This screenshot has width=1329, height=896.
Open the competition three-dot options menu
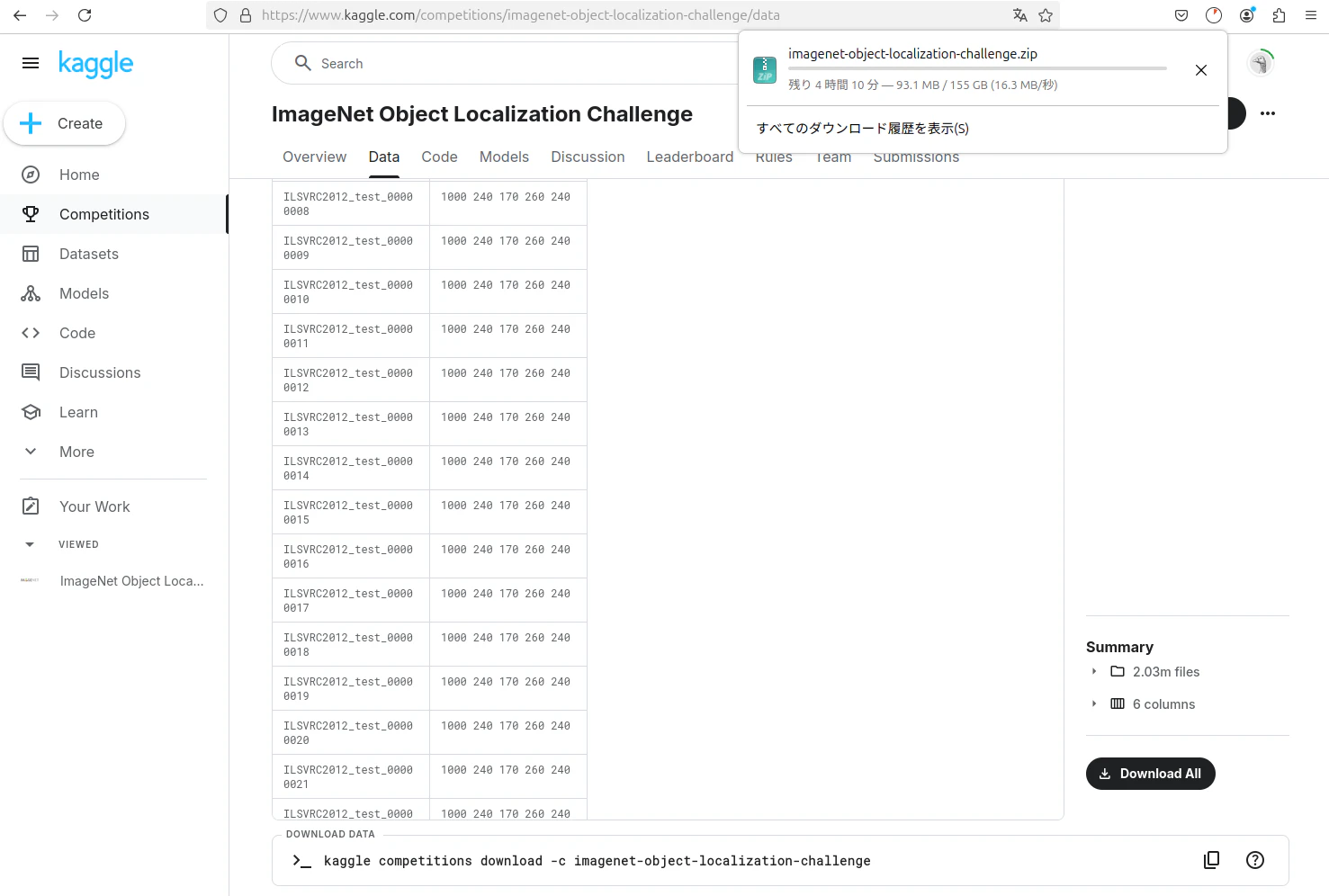tap(1268, 113)
